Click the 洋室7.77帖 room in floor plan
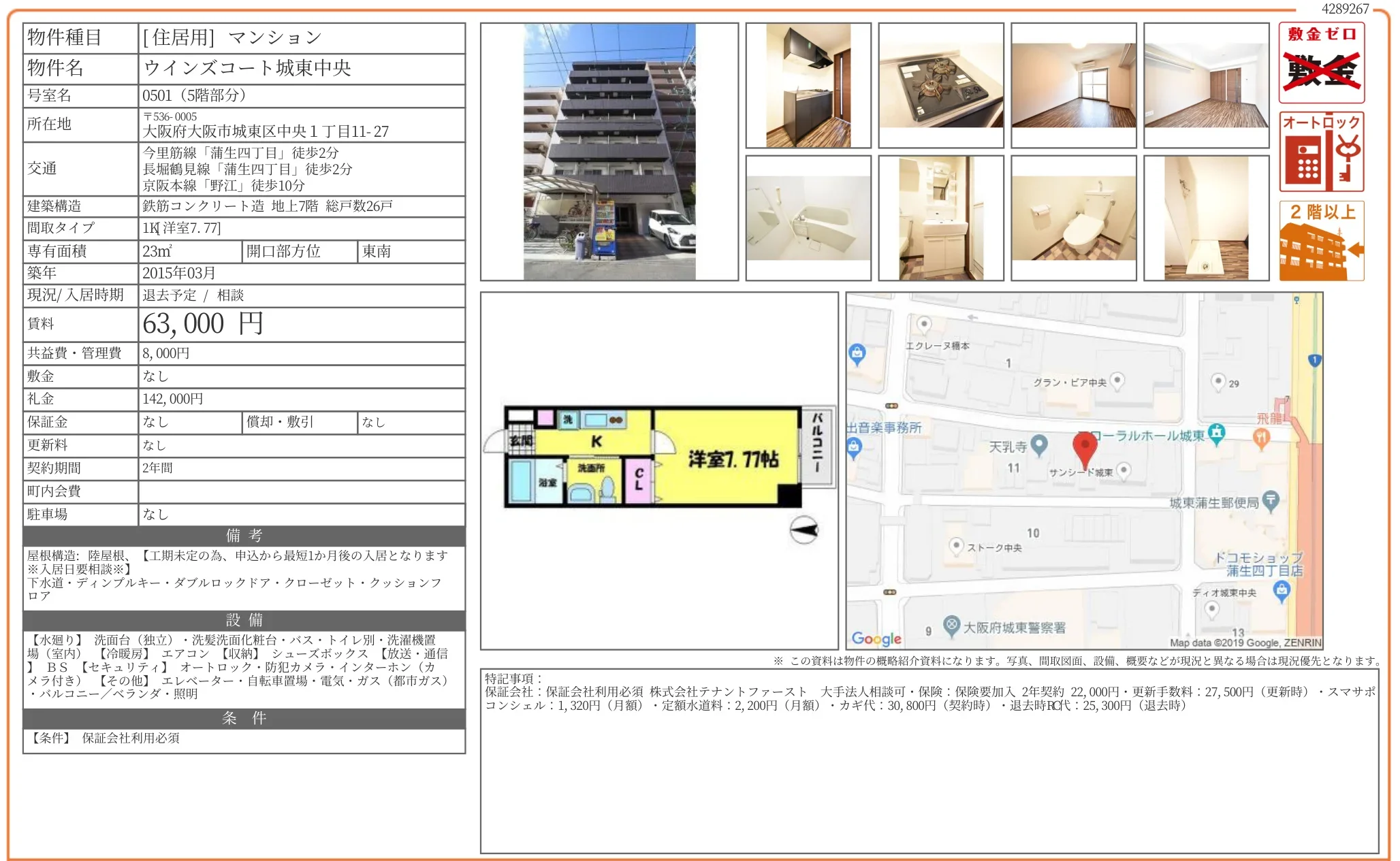1400x861 pixels. coord(732,459)
